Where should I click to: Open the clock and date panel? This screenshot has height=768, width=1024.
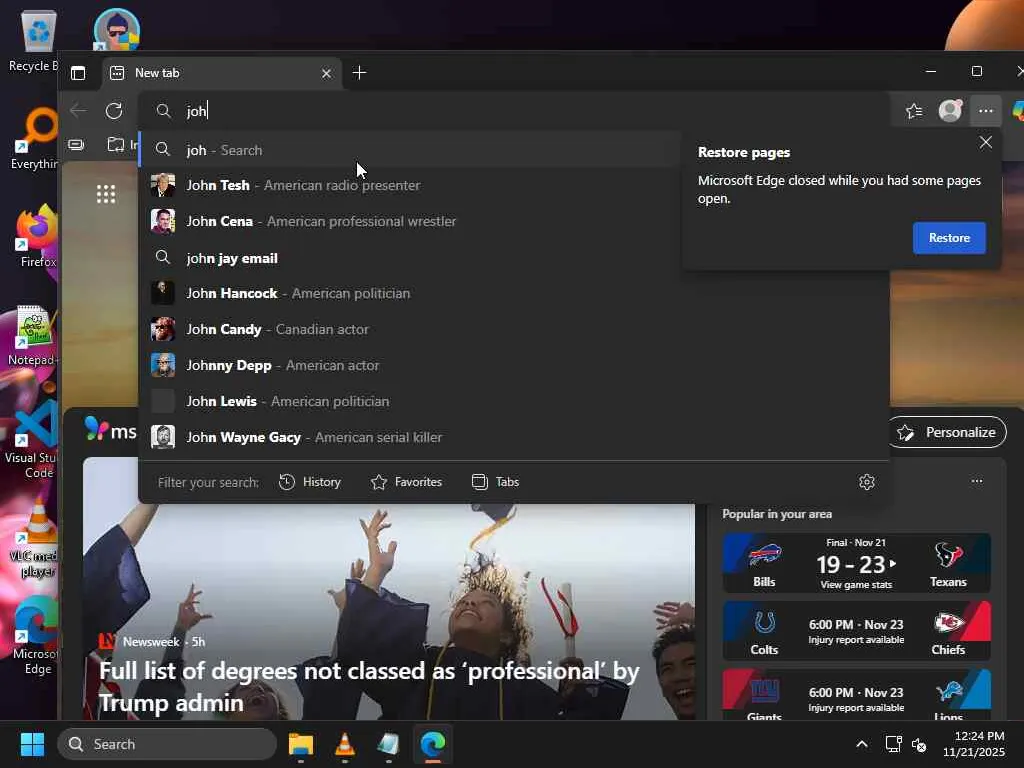coord(974,744)
